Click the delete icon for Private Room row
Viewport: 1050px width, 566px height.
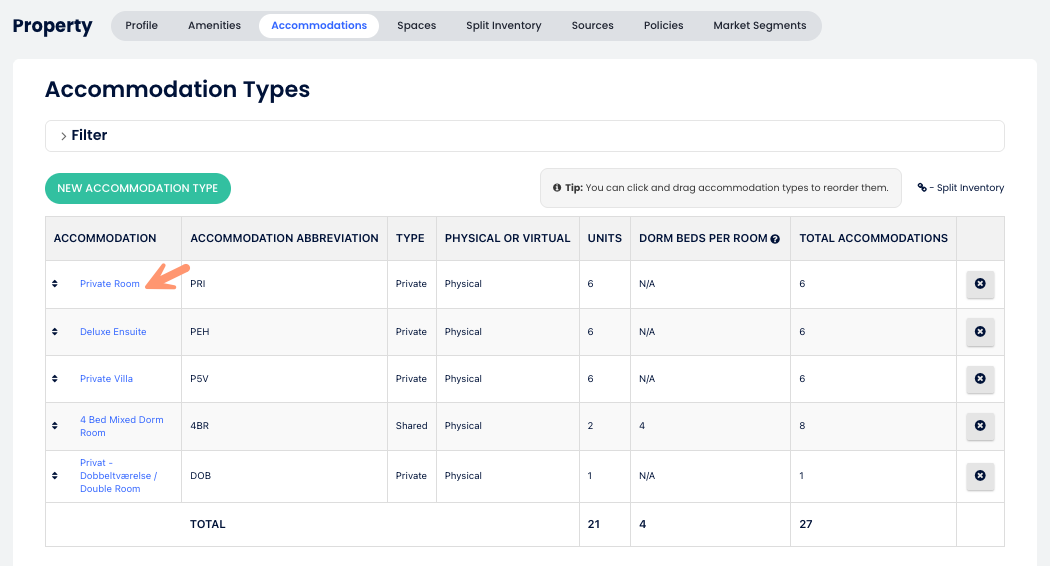coord(980,284)
